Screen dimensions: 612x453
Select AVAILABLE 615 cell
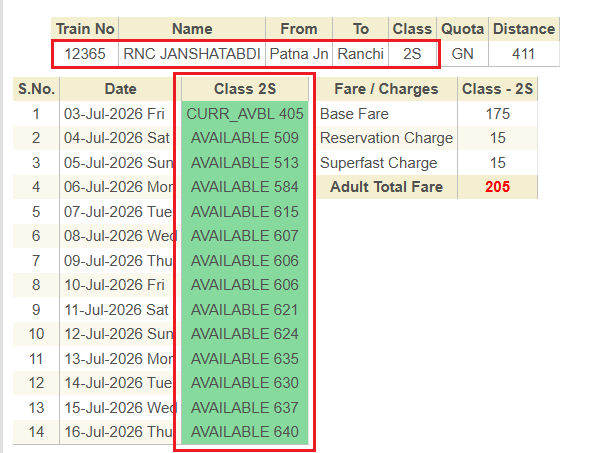(245, 211)
